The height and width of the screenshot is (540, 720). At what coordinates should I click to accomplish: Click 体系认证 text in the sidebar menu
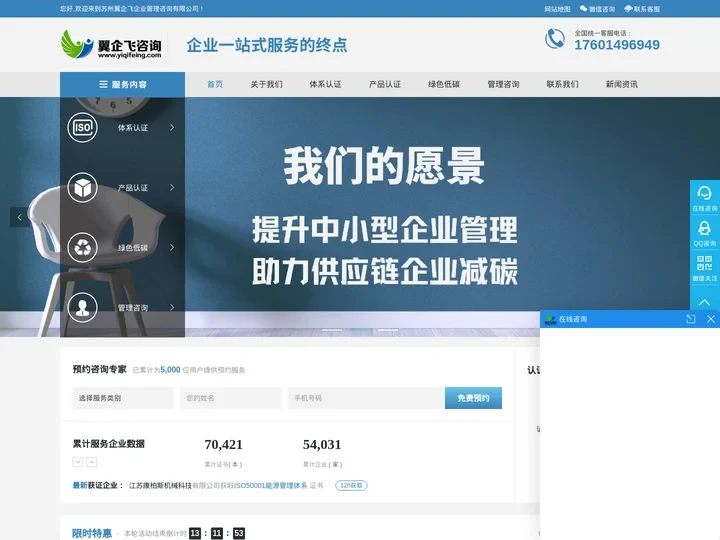133,128
